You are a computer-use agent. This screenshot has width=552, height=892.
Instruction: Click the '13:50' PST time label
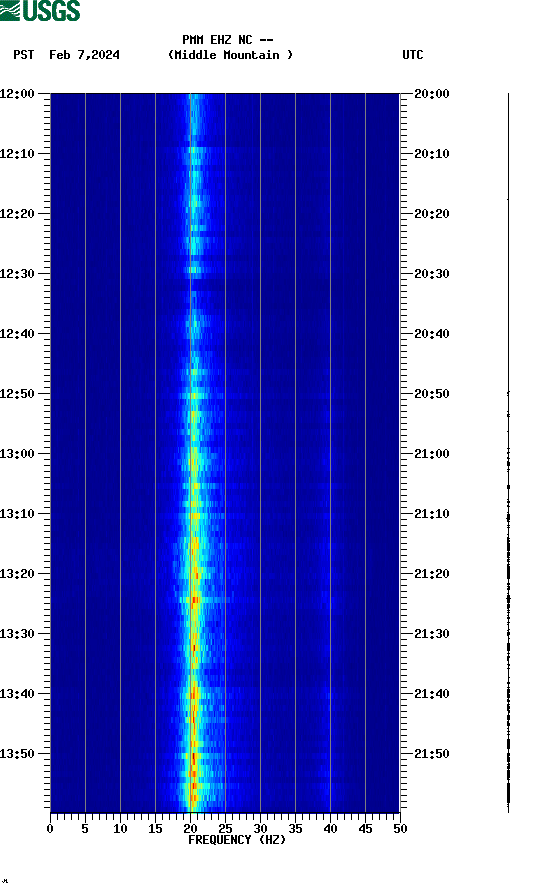point(17,754)
